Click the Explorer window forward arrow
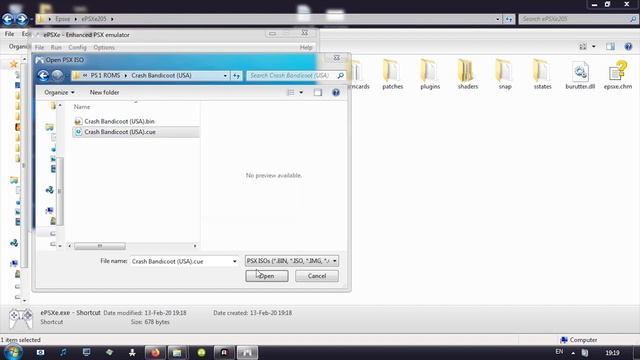 (x=22, y=19)
